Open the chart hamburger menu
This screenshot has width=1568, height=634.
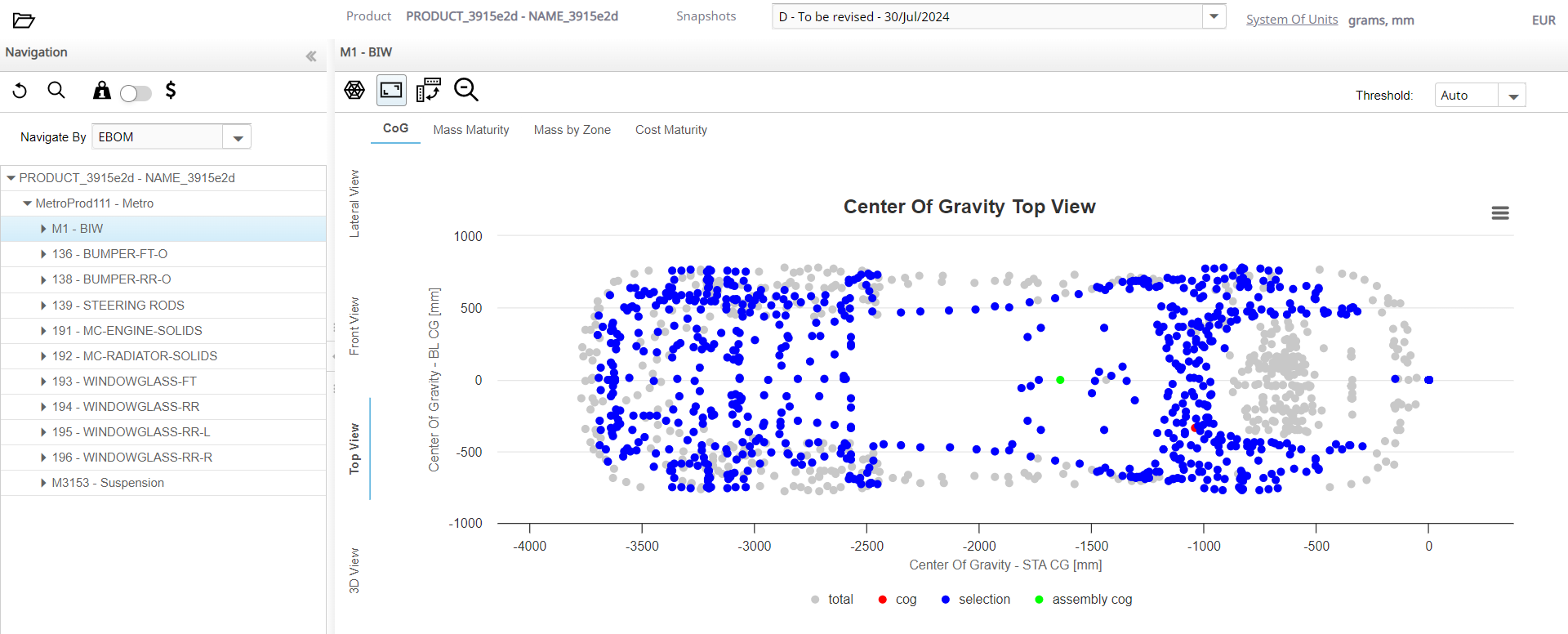(1499, 213)
